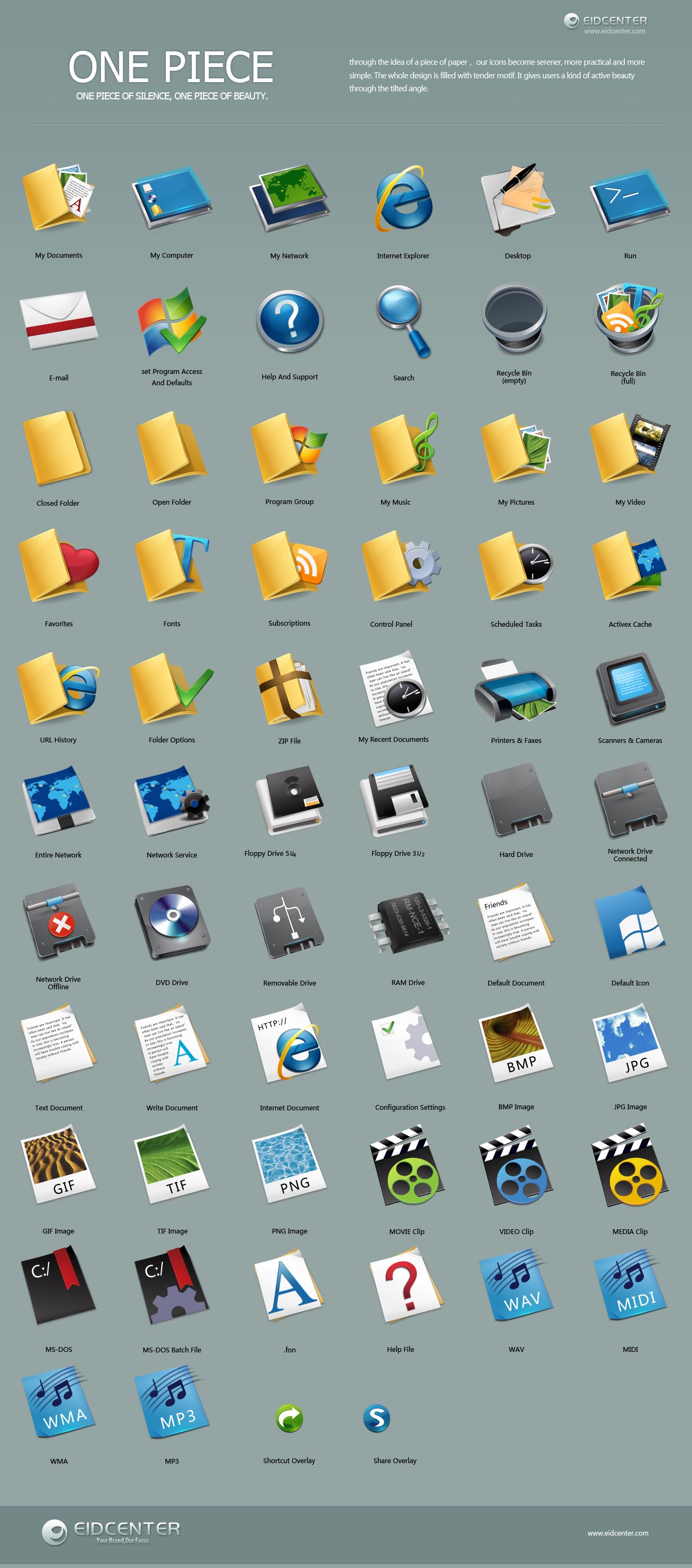Select the Printers & Faxes icon
The height and width of the screenshot is (1568, 692).
515,691
